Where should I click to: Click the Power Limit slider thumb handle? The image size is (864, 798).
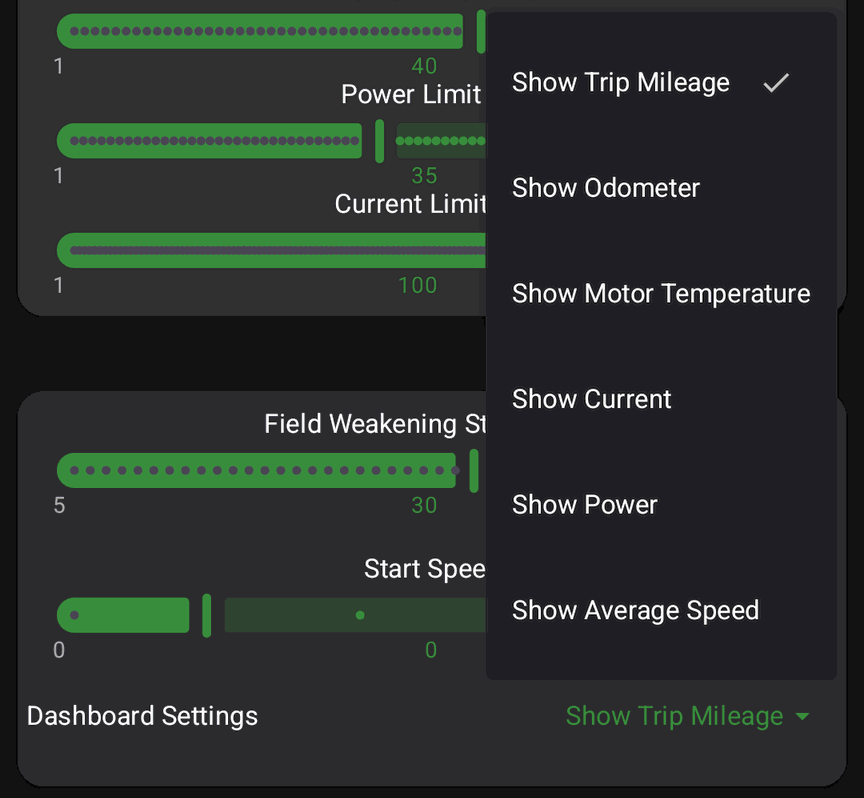379,141
